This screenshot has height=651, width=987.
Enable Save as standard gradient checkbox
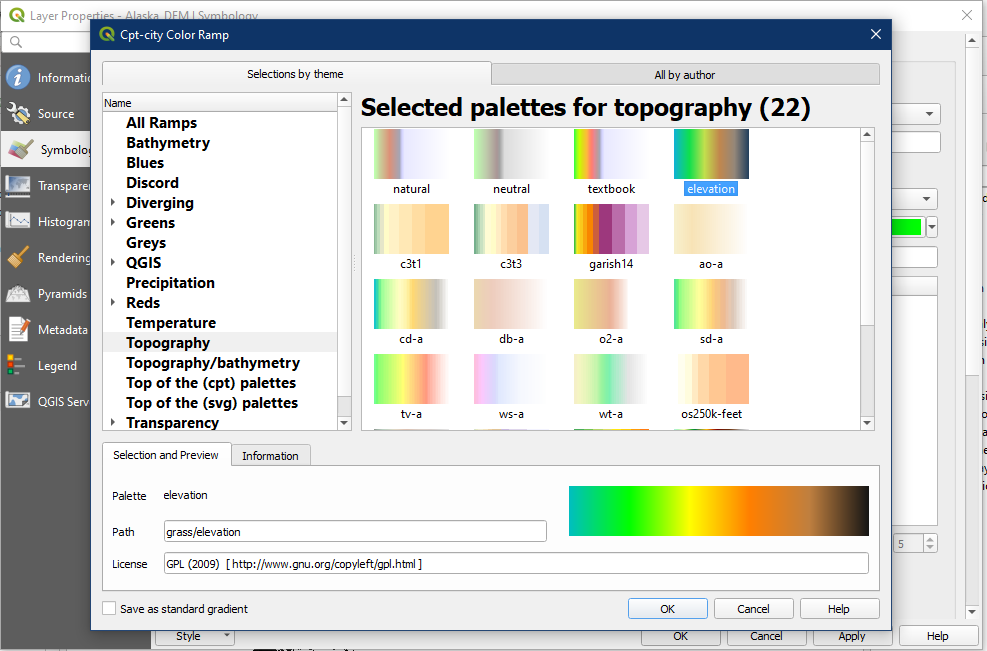(x=109, y=609)
